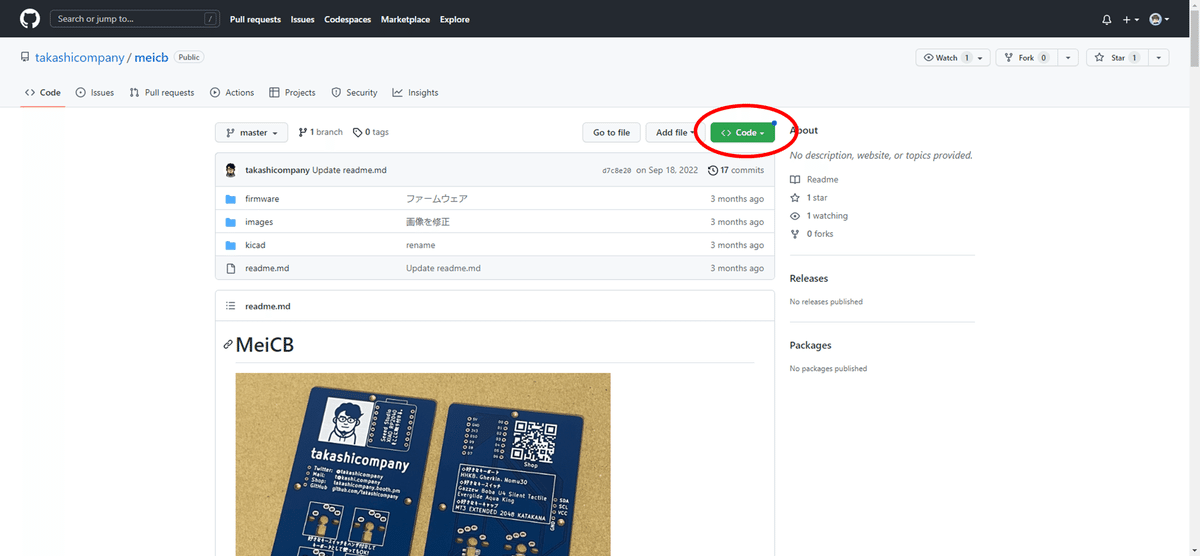Click the images folder icon
The width and height of the screenshot is (1200, 556).
coord(231,222)
